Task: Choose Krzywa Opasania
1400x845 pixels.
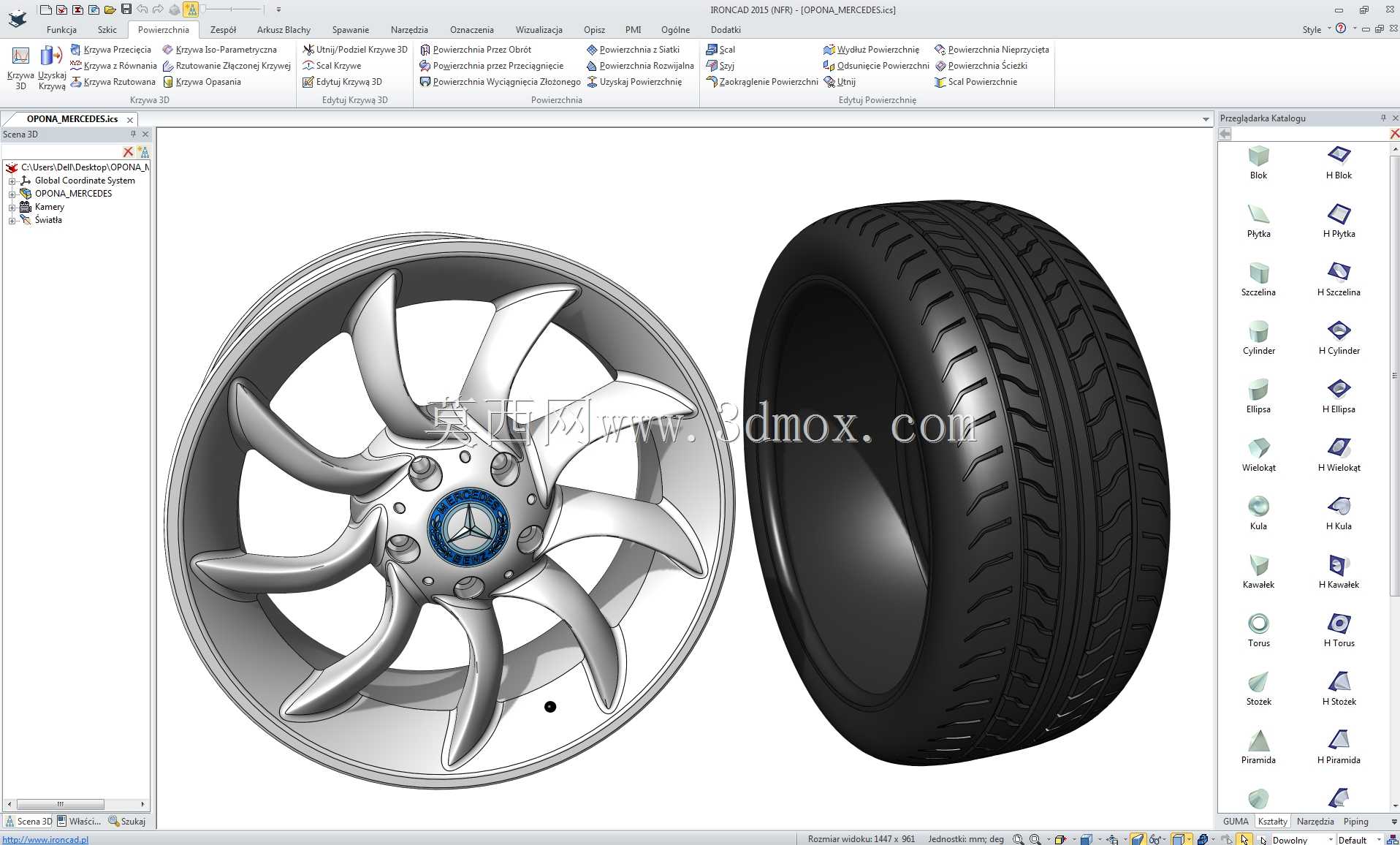Action: [202, 82]
